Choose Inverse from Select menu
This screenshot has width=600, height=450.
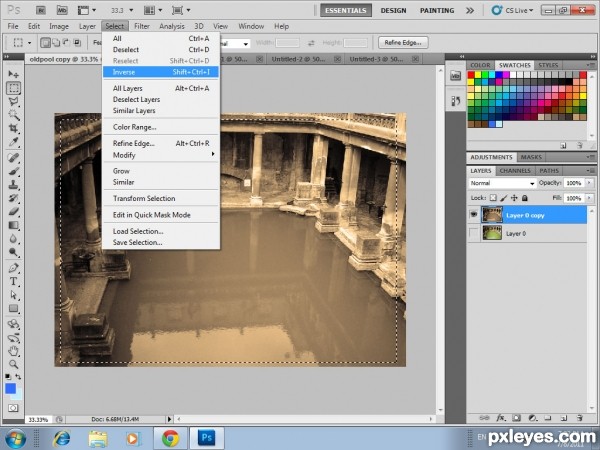click(161, 72)
